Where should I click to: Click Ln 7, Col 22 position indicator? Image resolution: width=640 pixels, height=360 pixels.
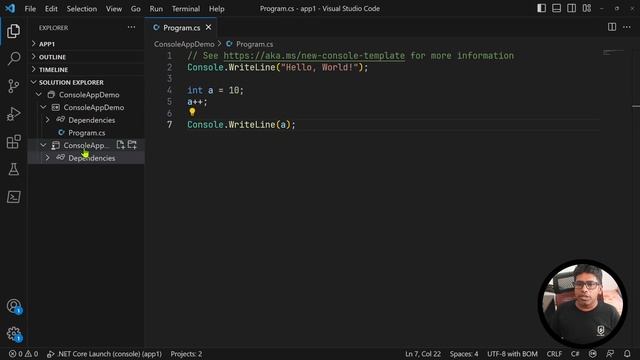423,354
